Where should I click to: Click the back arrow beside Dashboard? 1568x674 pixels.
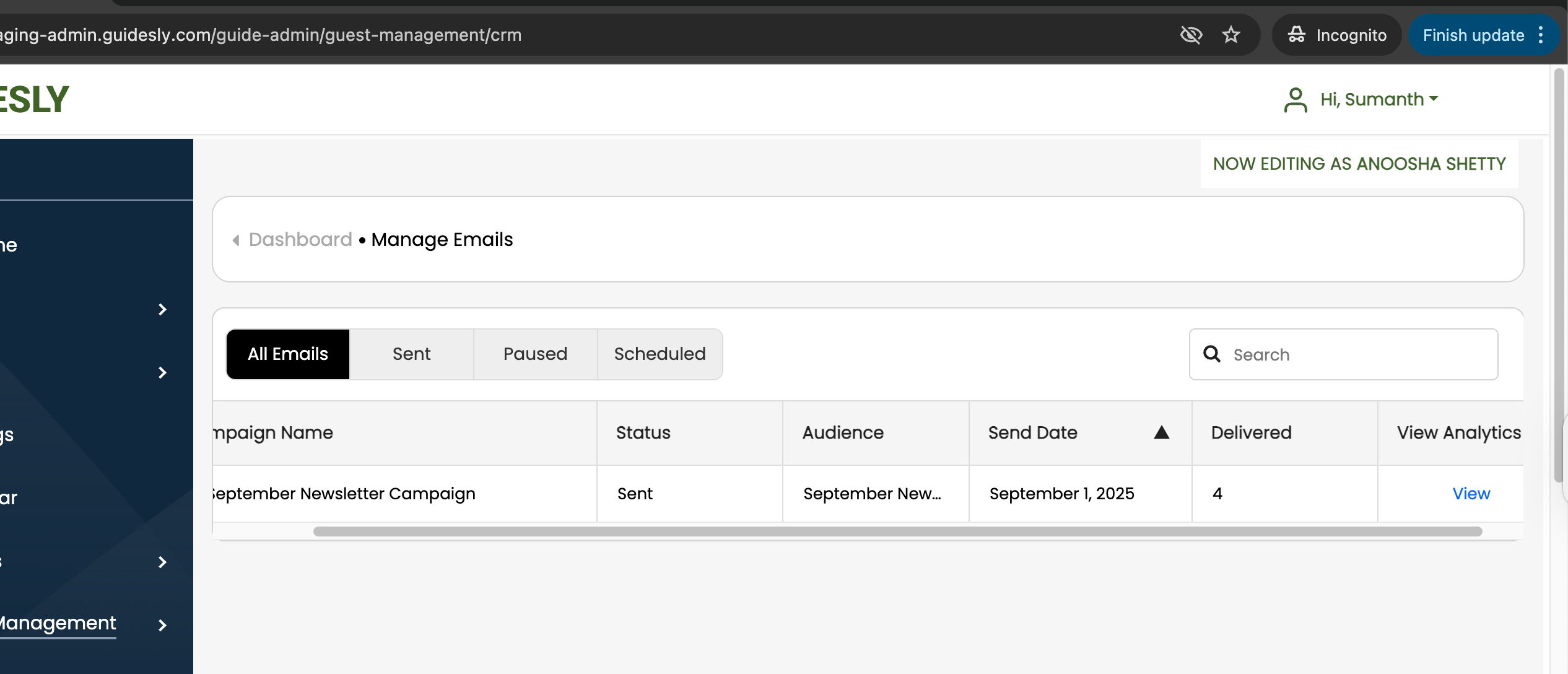[x=236, y=240]
